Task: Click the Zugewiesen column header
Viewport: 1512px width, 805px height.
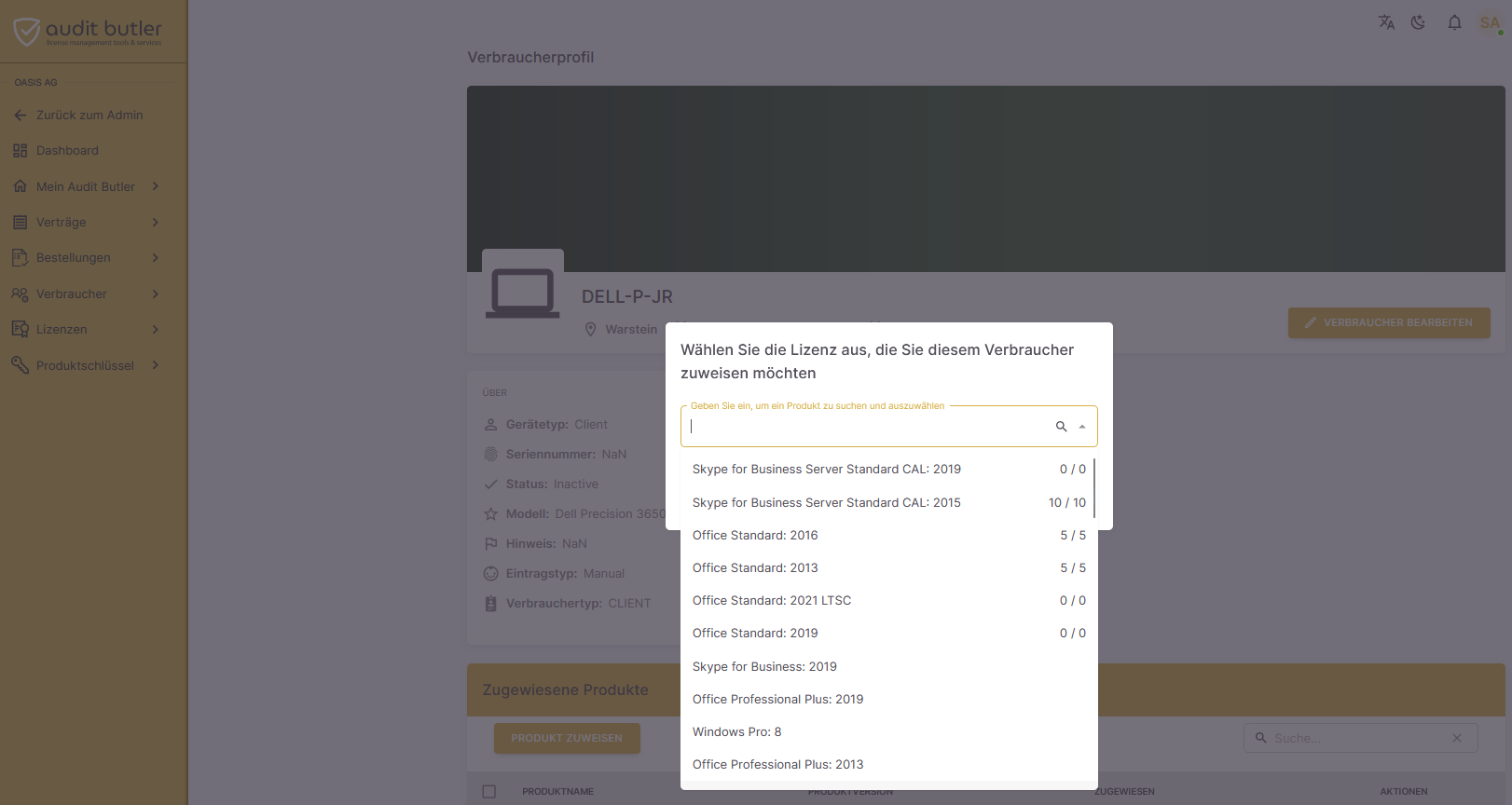Action: coord(1124,792)
